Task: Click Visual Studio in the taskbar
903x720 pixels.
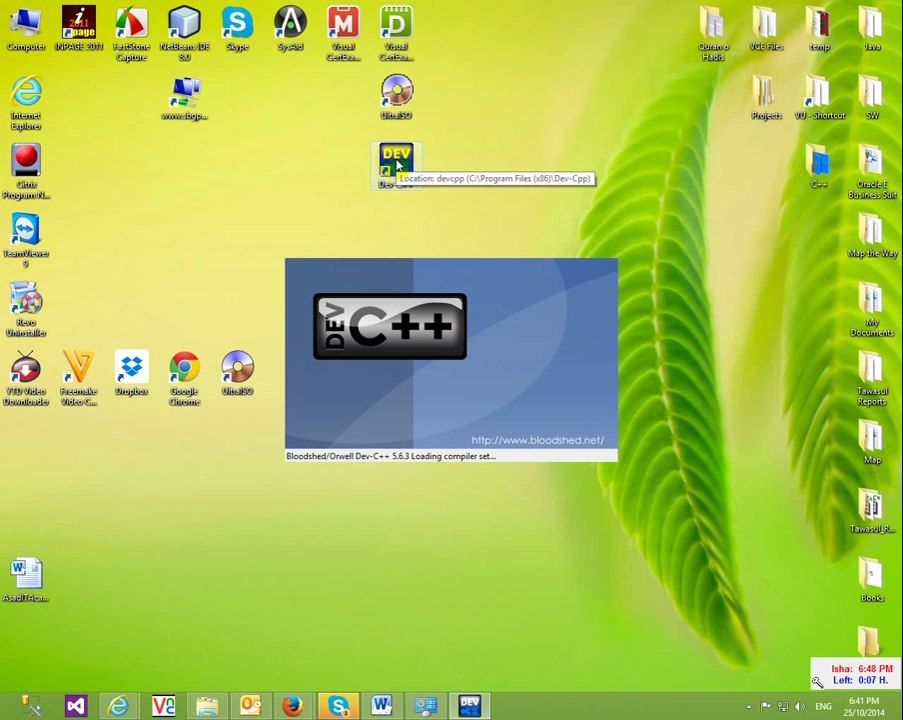Action: pyautogui.click(x=76, y=706)
